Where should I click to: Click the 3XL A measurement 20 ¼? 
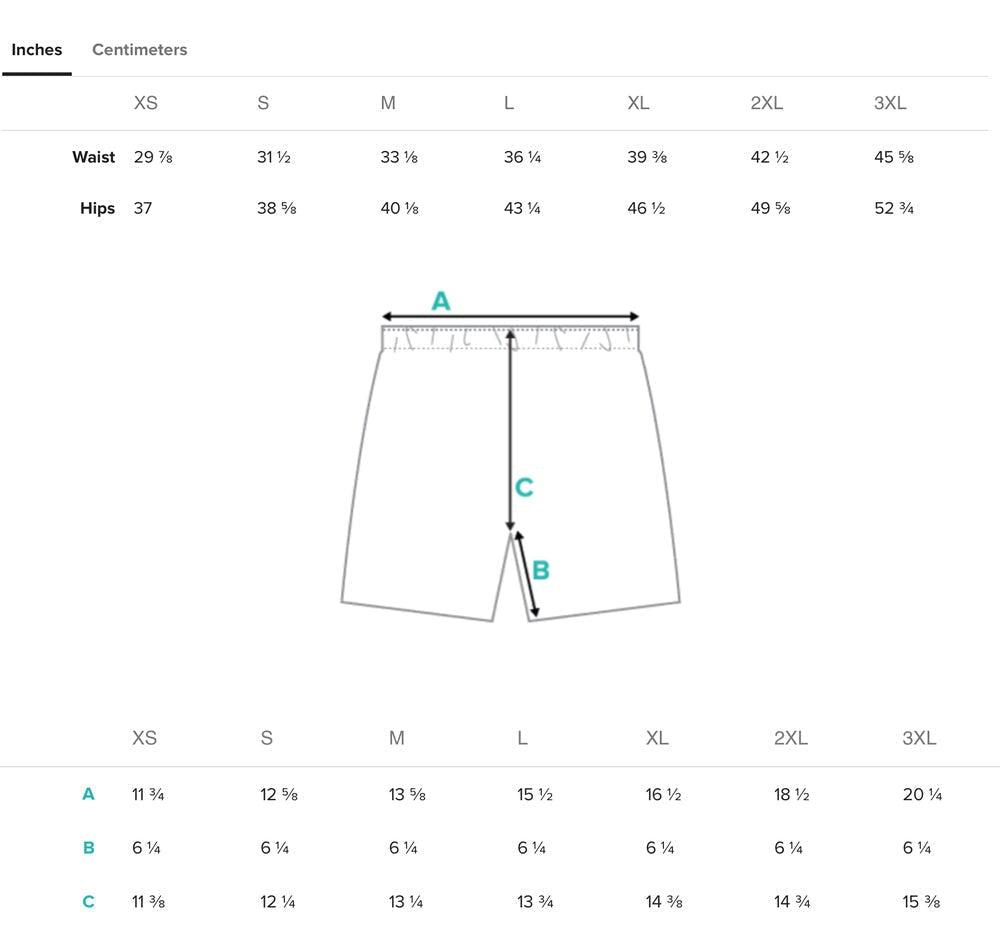pyautogui.click(x=922, y=795)
